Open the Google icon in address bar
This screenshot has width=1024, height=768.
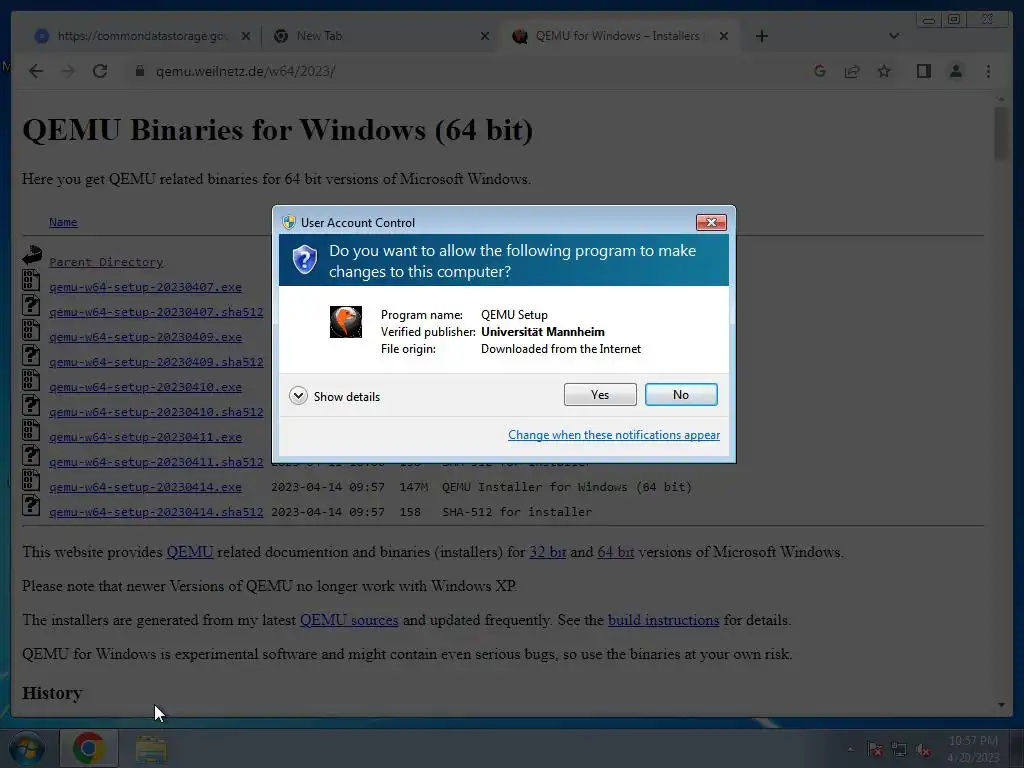point(820,71)
